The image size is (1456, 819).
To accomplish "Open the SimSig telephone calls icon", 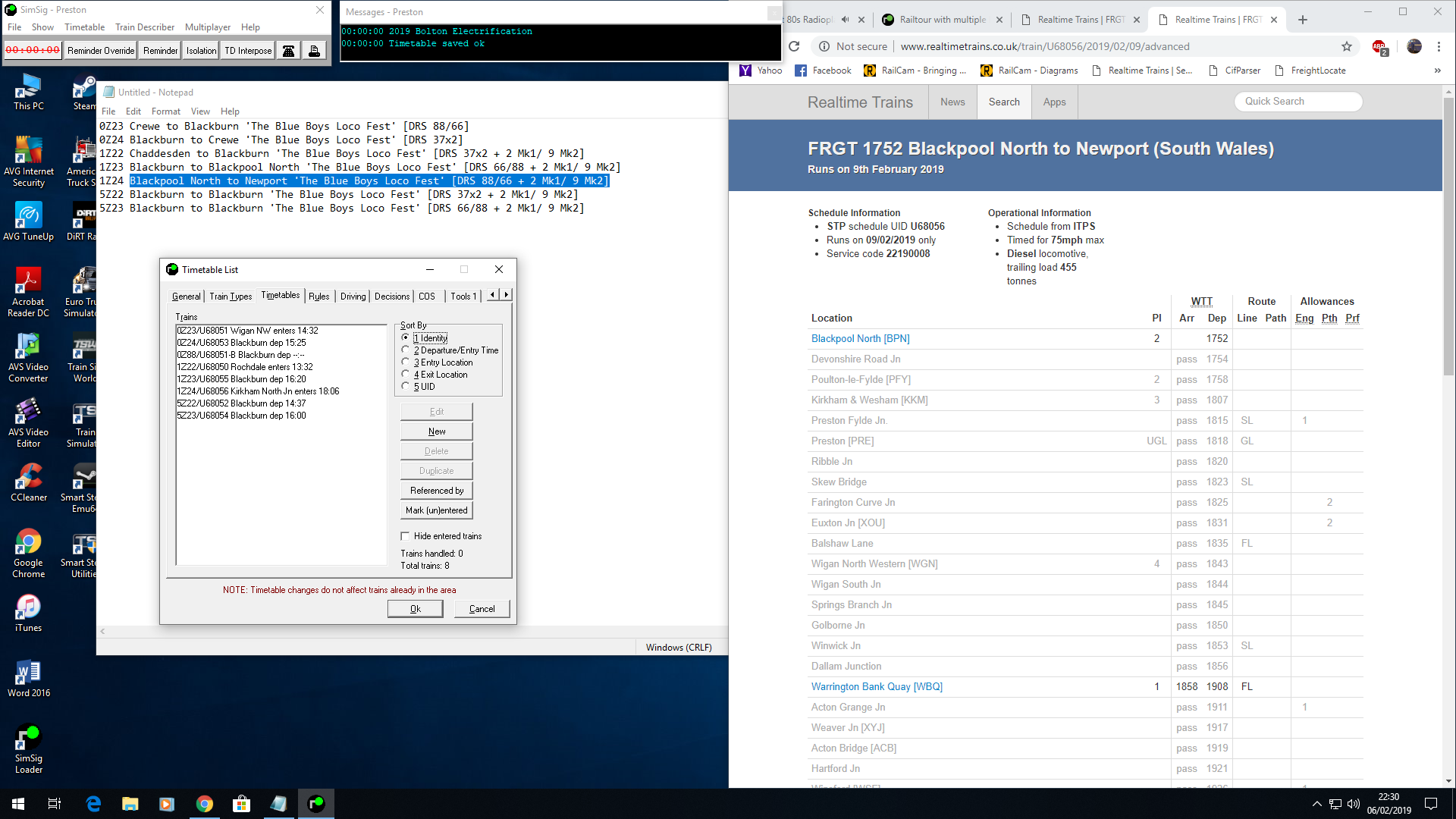I will 289,51.
